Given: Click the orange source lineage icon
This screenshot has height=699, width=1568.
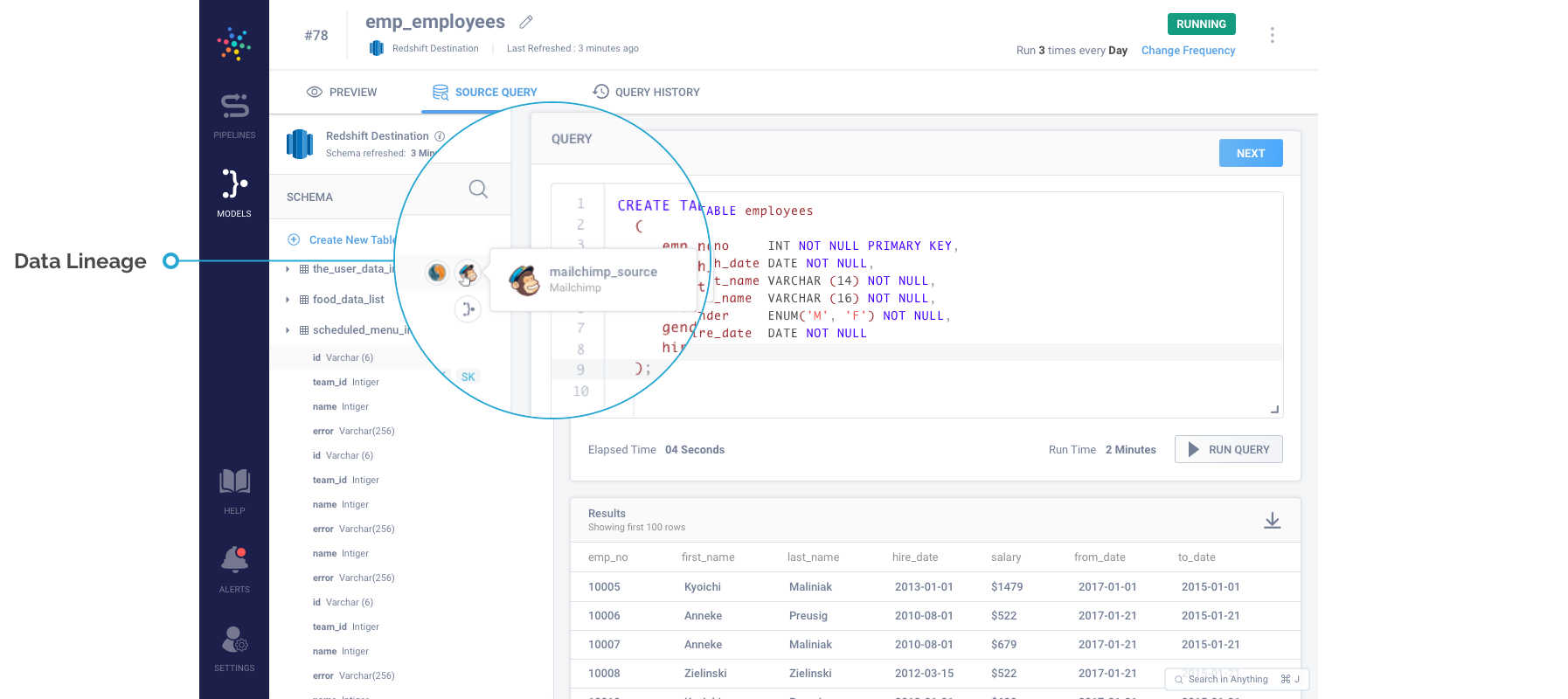Looking at the screenshot, I should (437, 273).
